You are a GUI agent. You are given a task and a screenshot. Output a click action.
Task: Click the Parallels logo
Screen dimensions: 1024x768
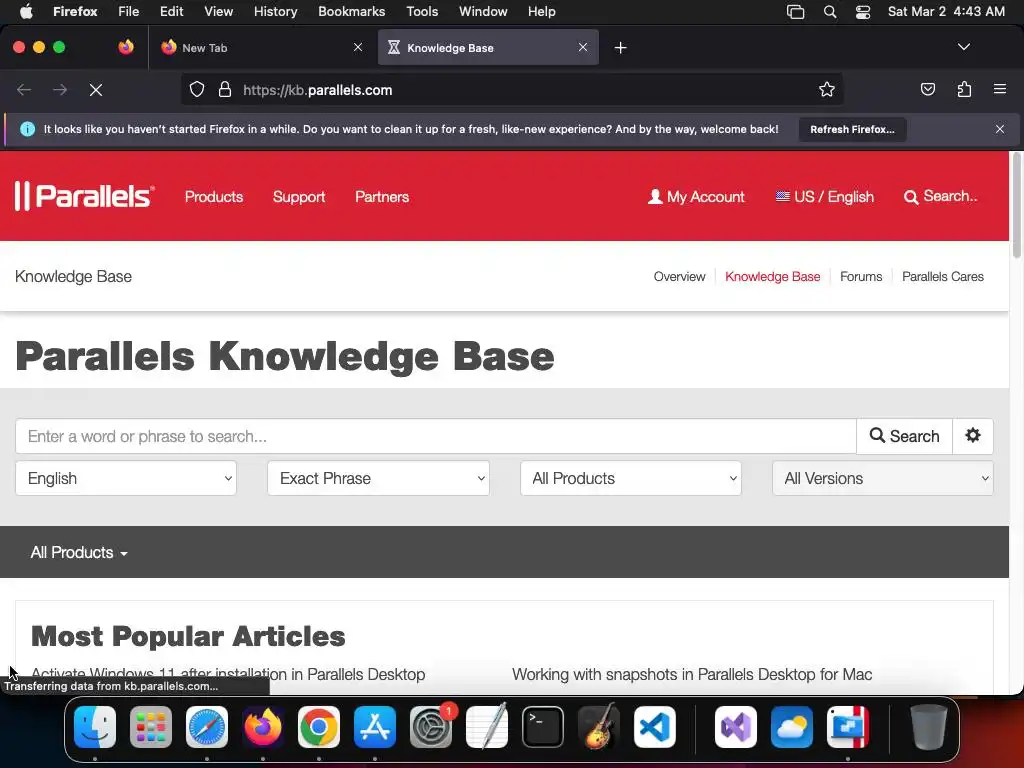pos(84,196)
